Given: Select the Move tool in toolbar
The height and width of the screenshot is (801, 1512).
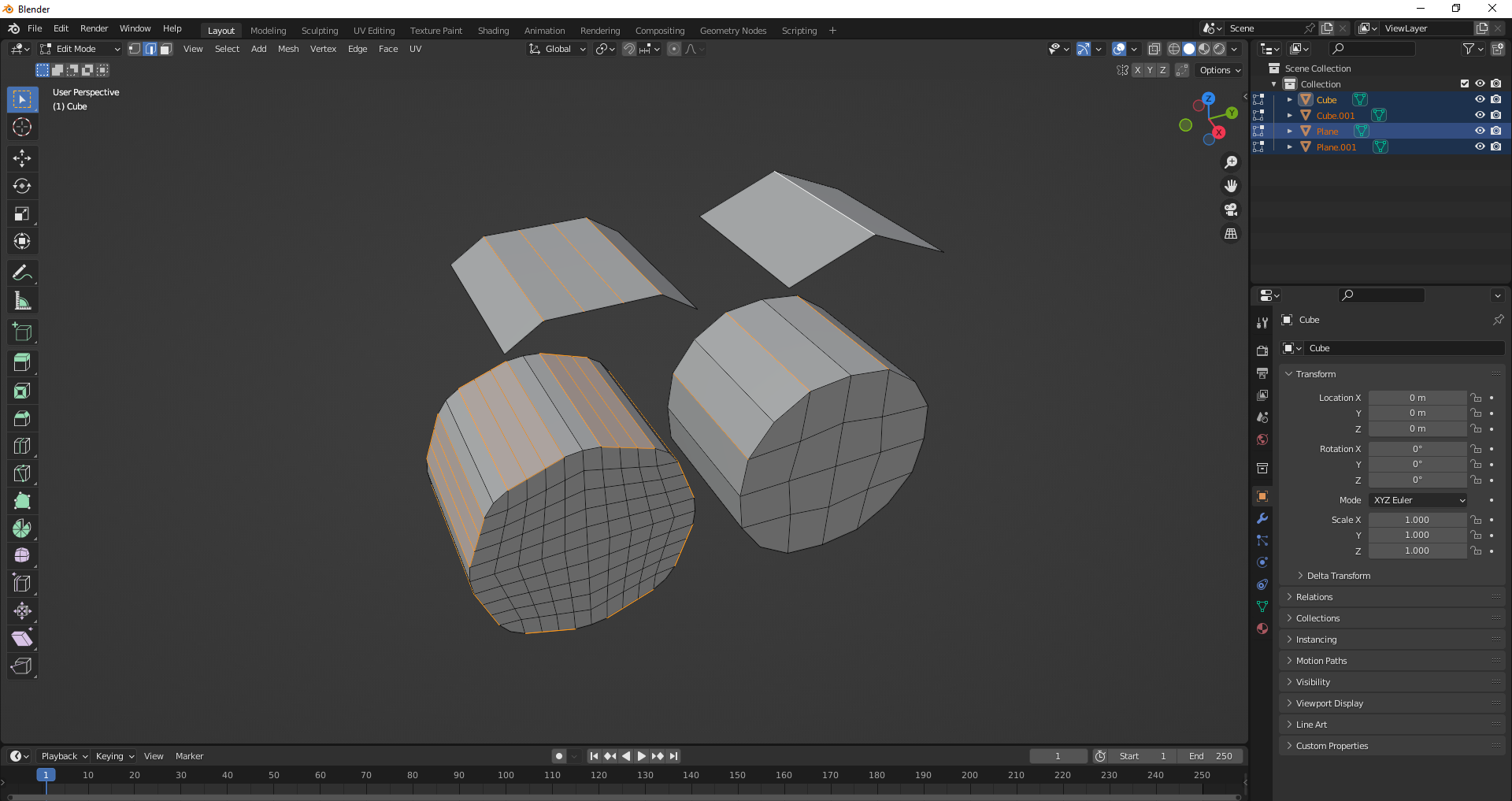Looking at the screenshot, I should click(22, 158).
